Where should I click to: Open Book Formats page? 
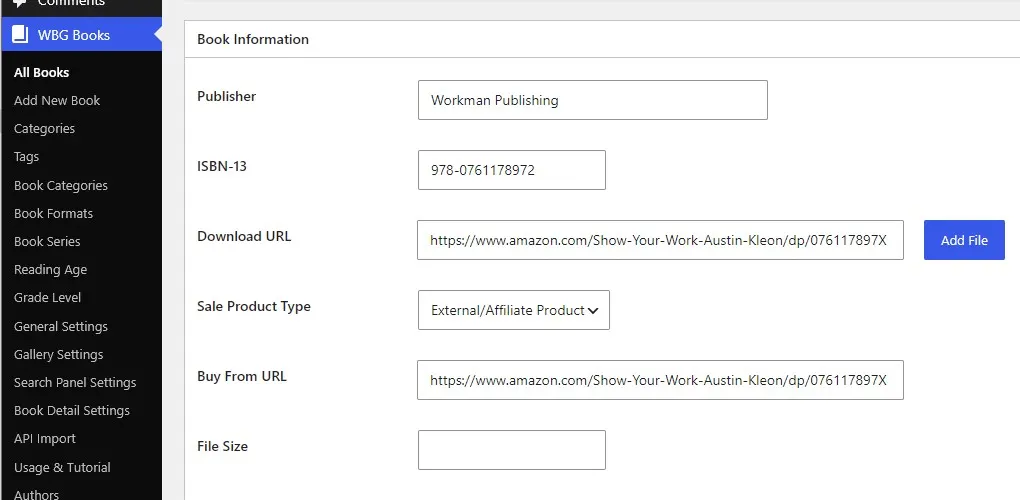click(x=53, y=213)
